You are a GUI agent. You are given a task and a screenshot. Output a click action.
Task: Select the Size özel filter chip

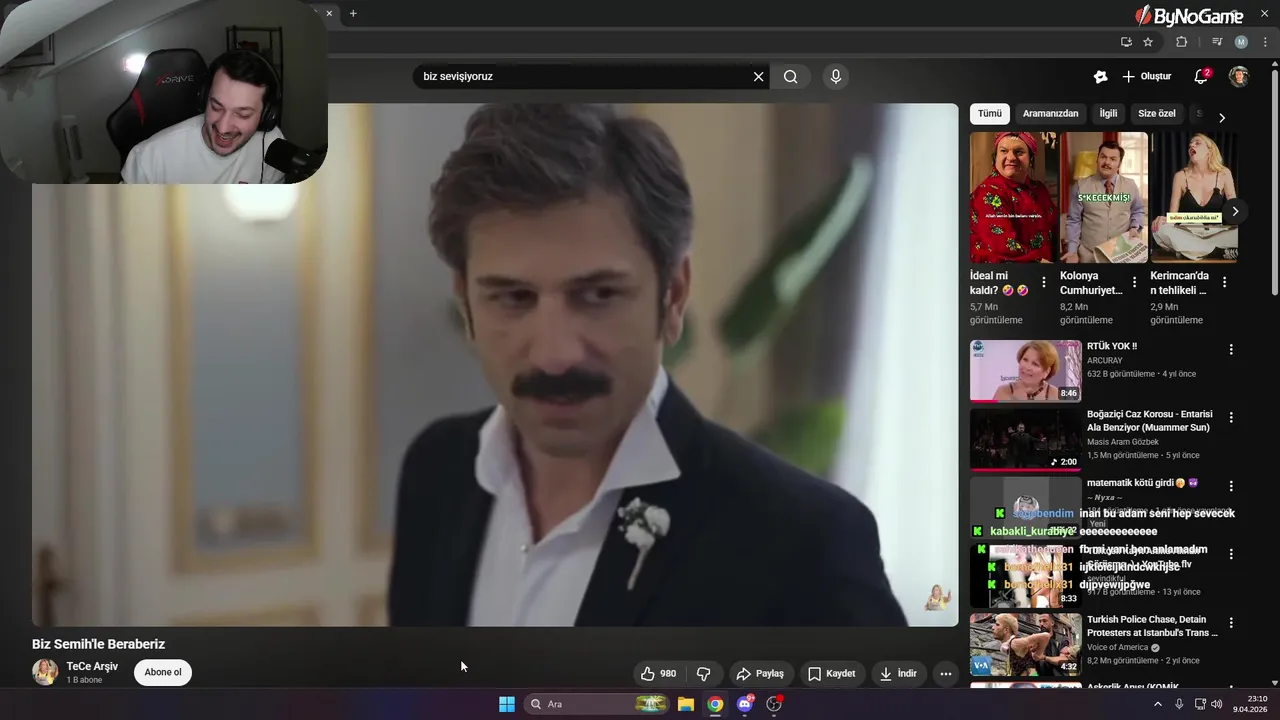pos(1157,114)
